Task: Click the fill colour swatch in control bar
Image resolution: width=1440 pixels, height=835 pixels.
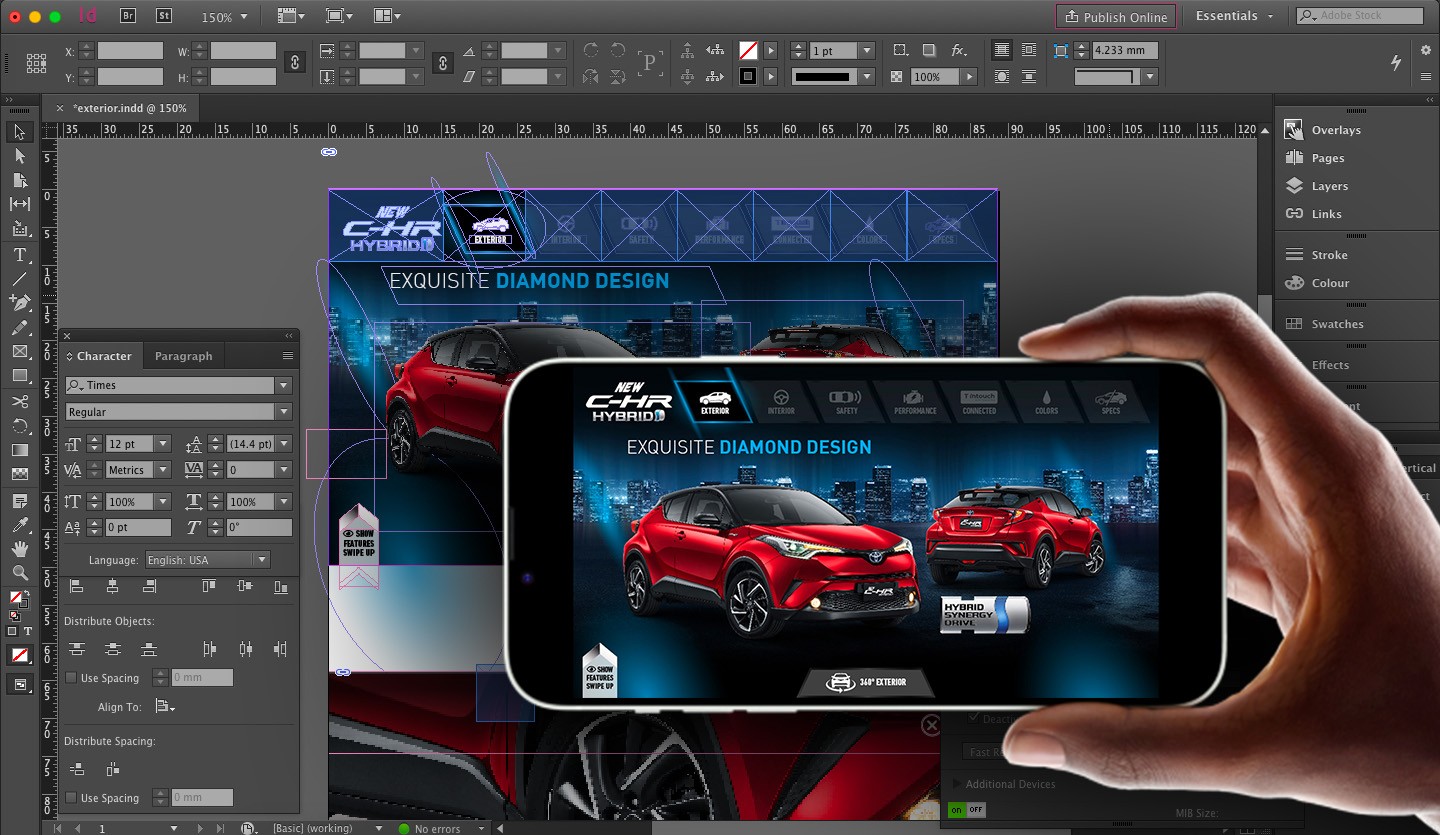Action: tap(747, 50)
